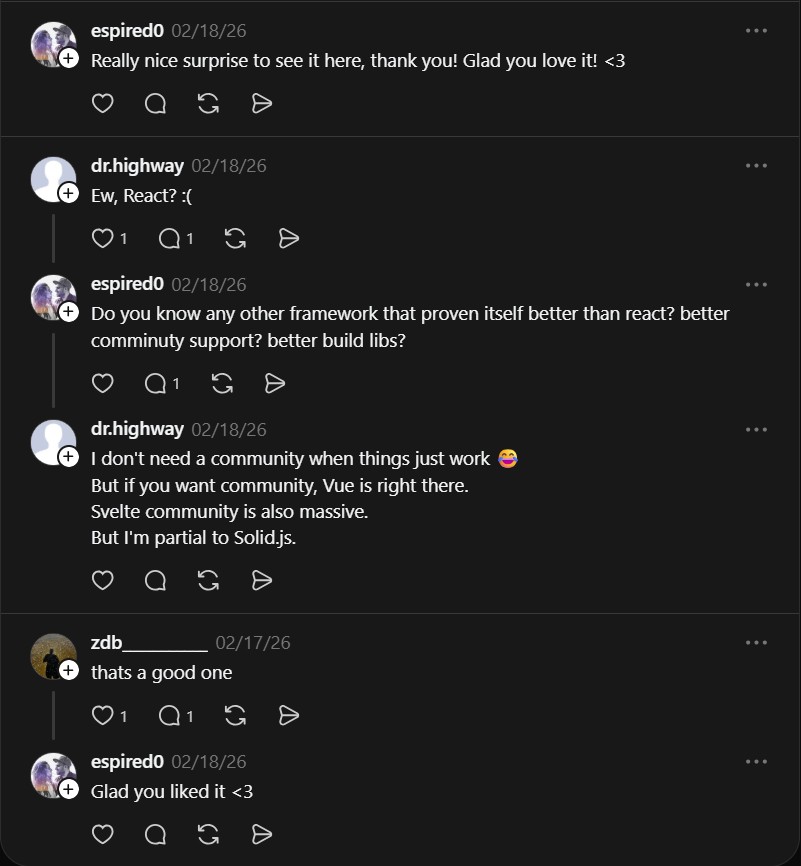The width and height of the screenshot is (801, 866).
Task: Follow espired0 via plus badge on top avatar
Action: tap(68, 58)
